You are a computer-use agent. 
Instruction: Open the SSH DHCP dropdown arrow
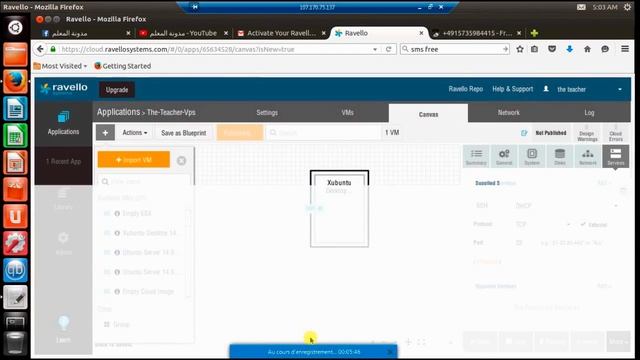[616, 205]
